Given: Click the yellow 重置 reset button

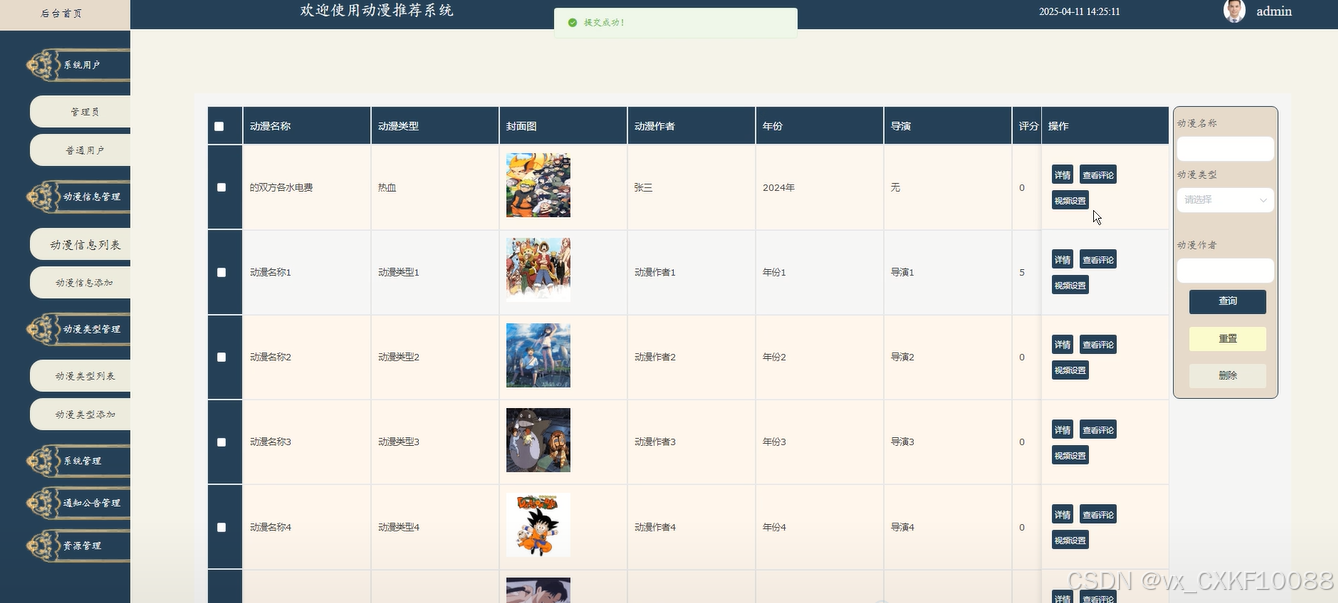Looking at the screenshot, I should [x=1227, y=339].
